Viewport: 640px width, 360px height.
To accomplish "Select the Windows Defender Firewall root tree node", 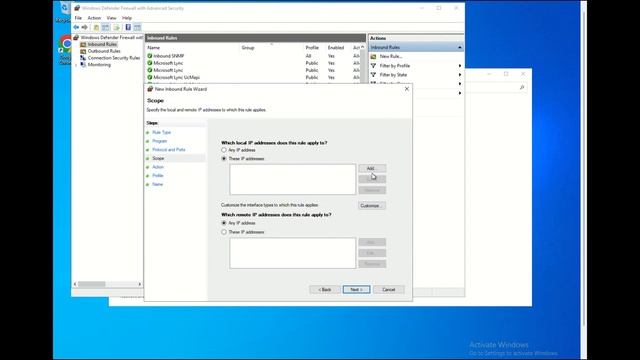I will tap(109, 38).
